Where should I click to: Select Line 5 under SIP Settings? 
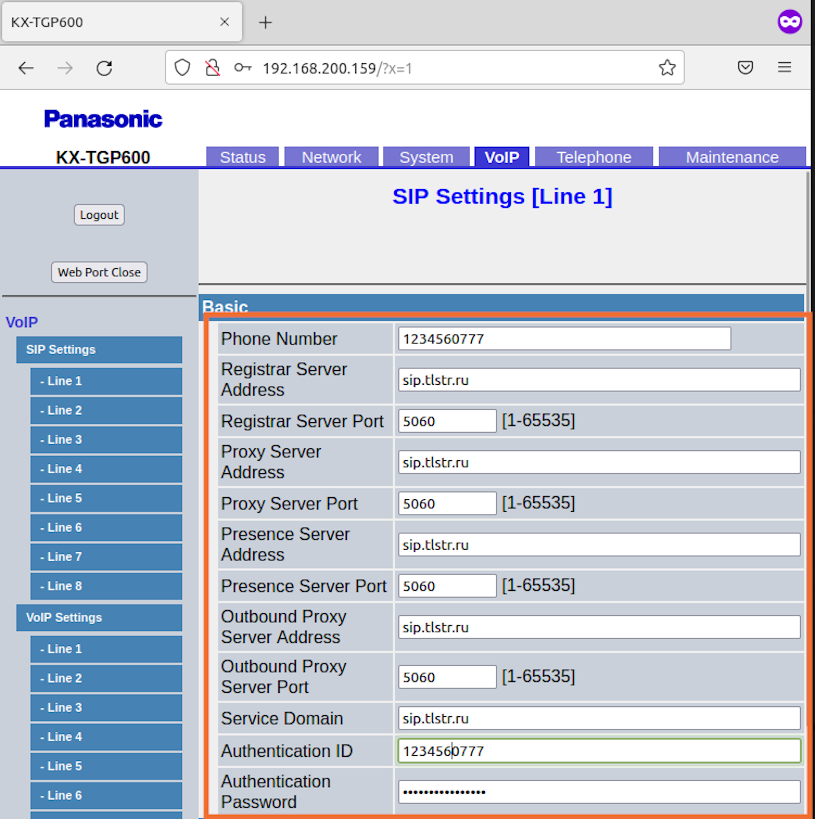pos(106,498)
